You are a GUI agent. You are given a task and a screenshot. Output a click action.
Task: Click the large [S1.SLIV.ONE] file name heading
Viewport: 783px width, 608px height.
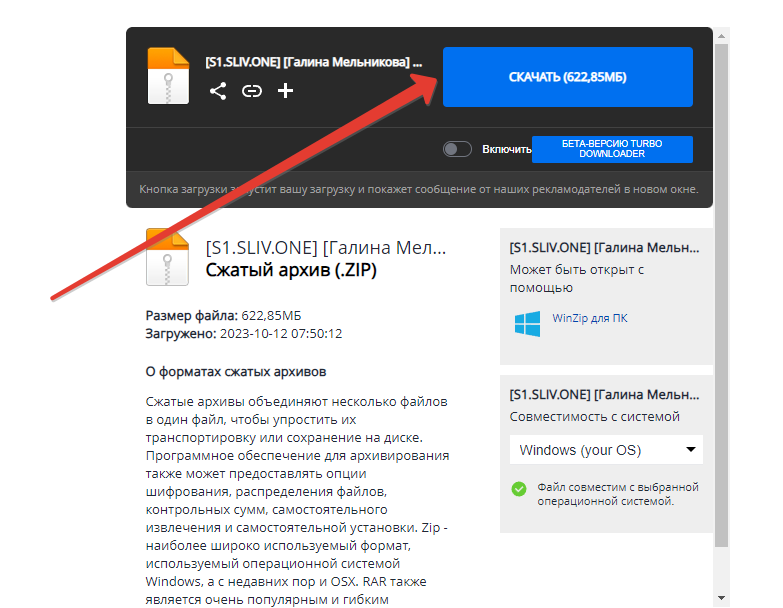[x=326, y=248]
